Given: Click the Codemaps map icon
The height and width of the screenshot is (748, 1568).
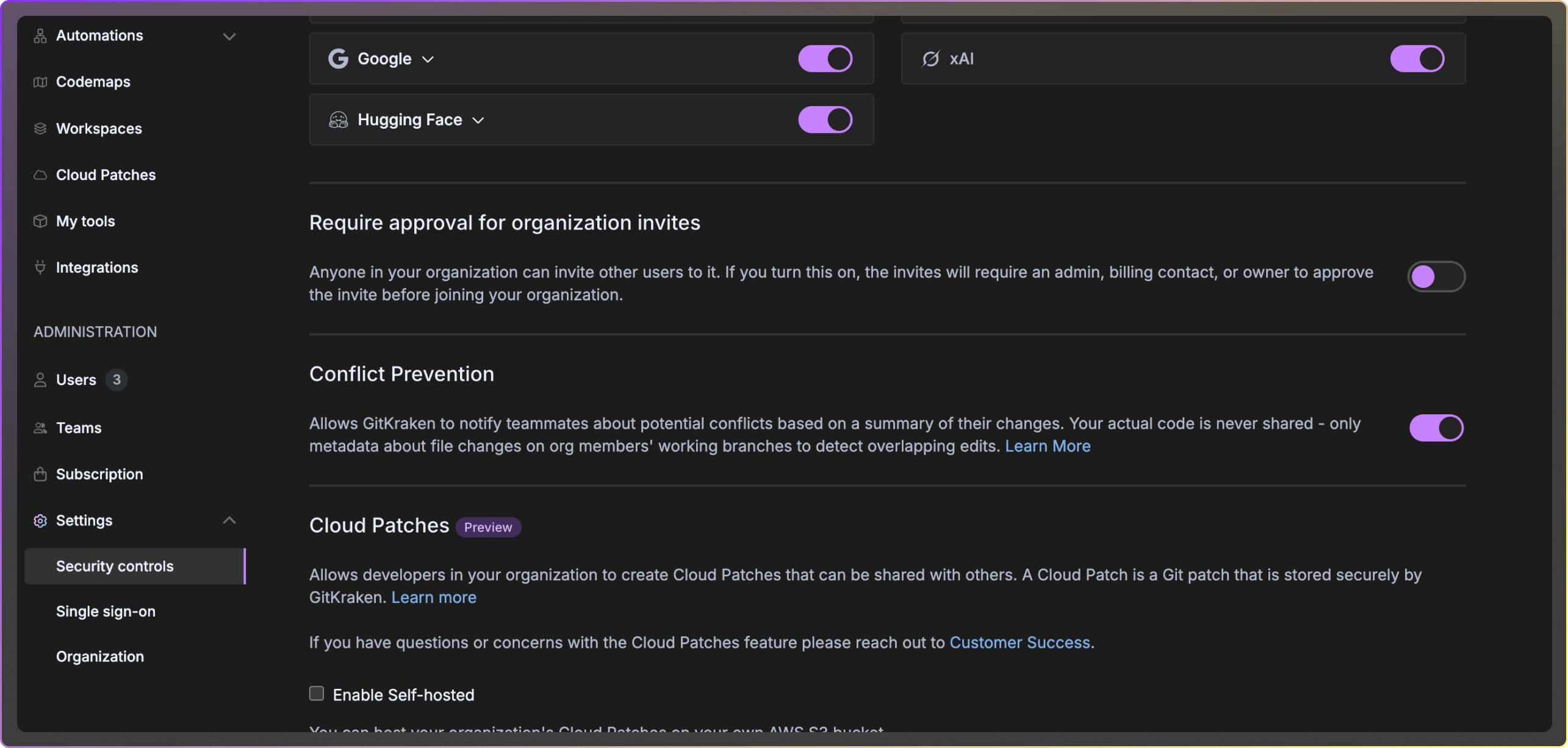Looking at the screenshot, I should click(x=40, y=82).
